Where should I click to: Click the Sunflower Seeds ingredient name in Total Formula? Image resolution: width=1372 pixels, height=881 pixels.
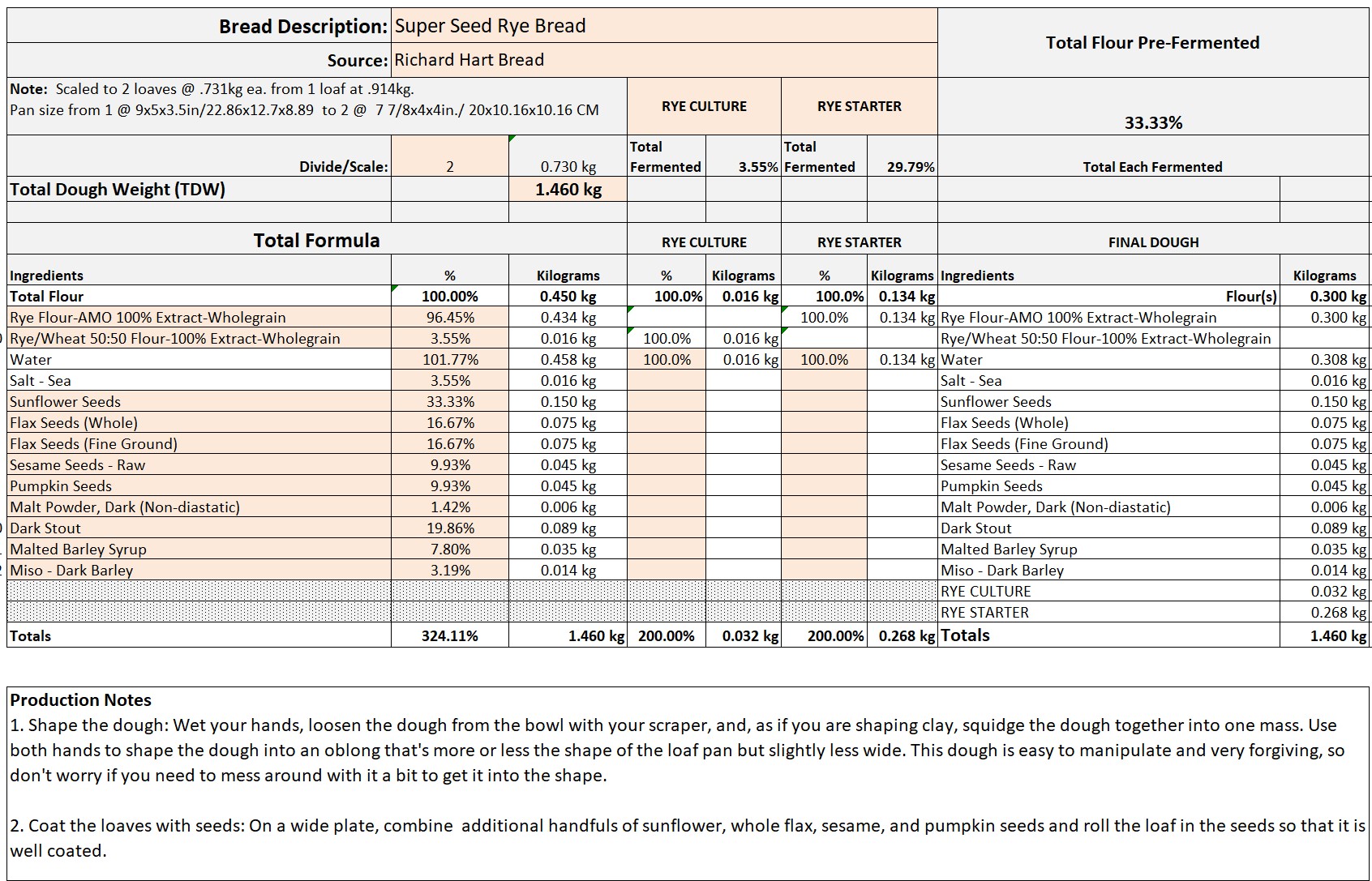pos(66,401)
